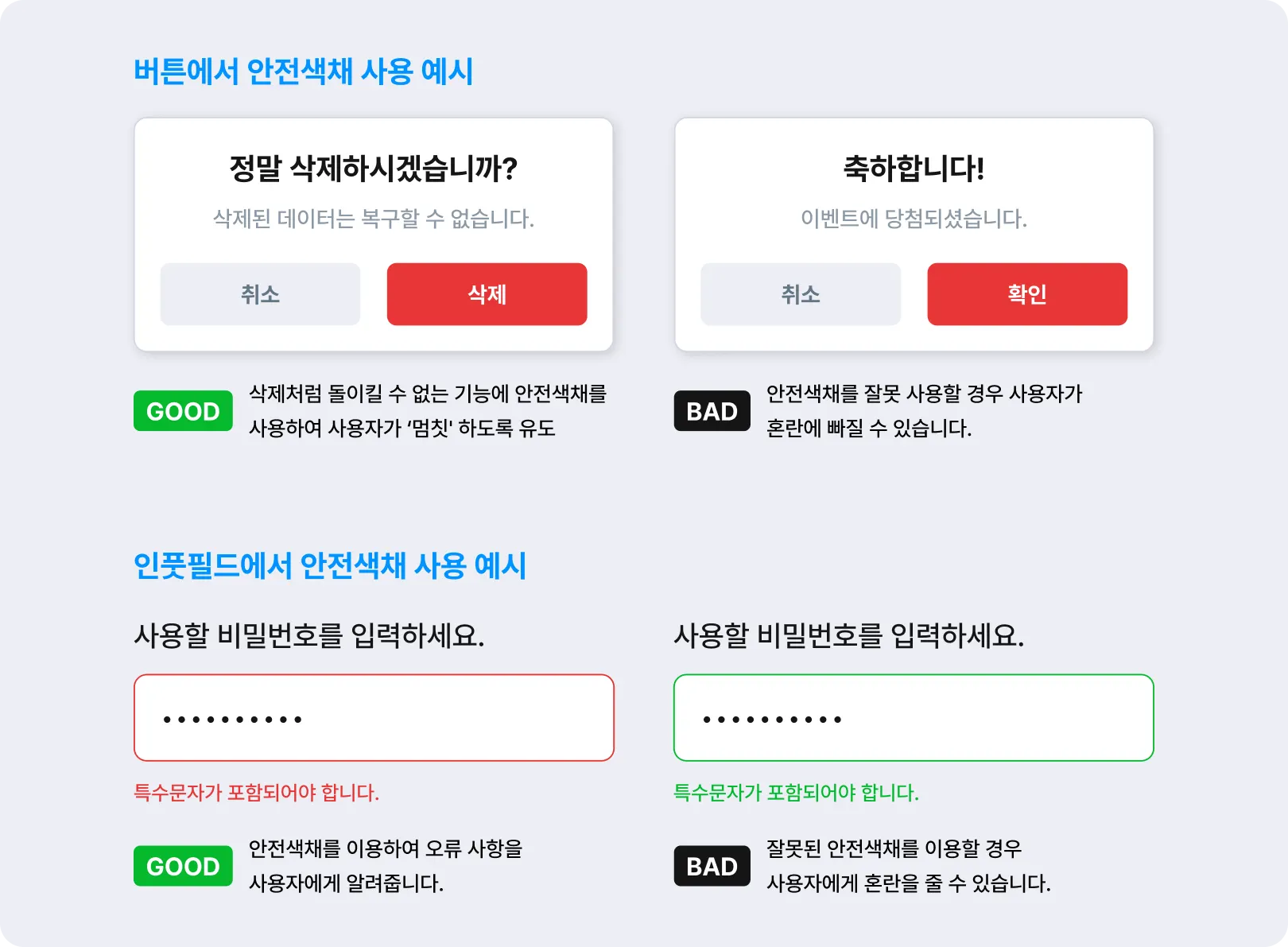Focus the red-bordered password input field
Screen dimensions: 1288x947
pos(374,718)
